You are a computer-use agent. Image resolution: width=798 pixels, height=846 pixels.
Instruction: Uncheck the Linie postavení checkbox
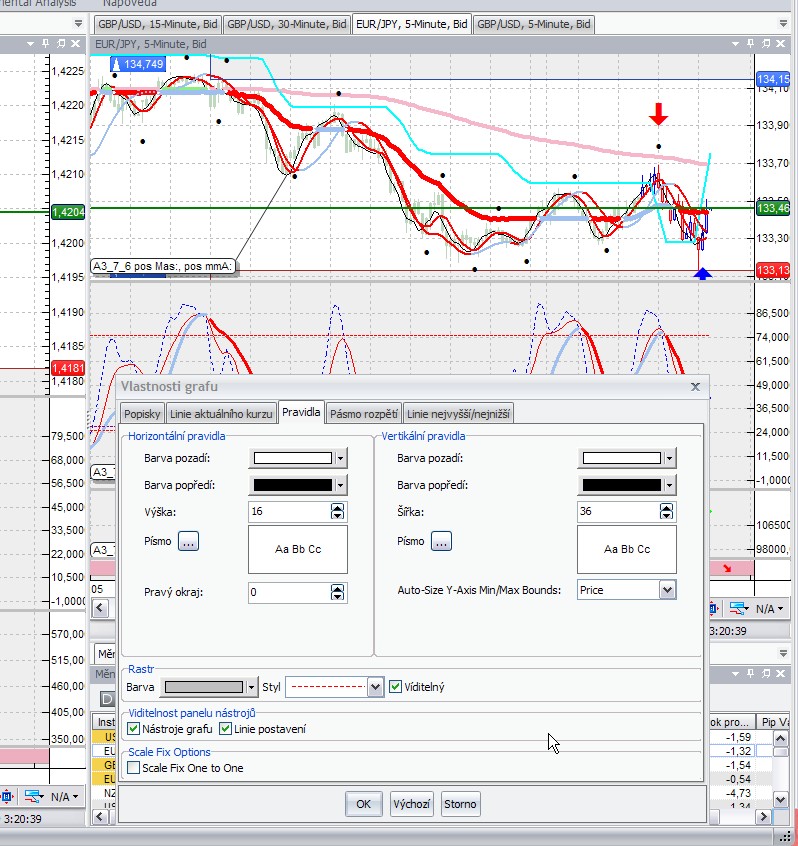pyautogui.click(x=224, y=729)
